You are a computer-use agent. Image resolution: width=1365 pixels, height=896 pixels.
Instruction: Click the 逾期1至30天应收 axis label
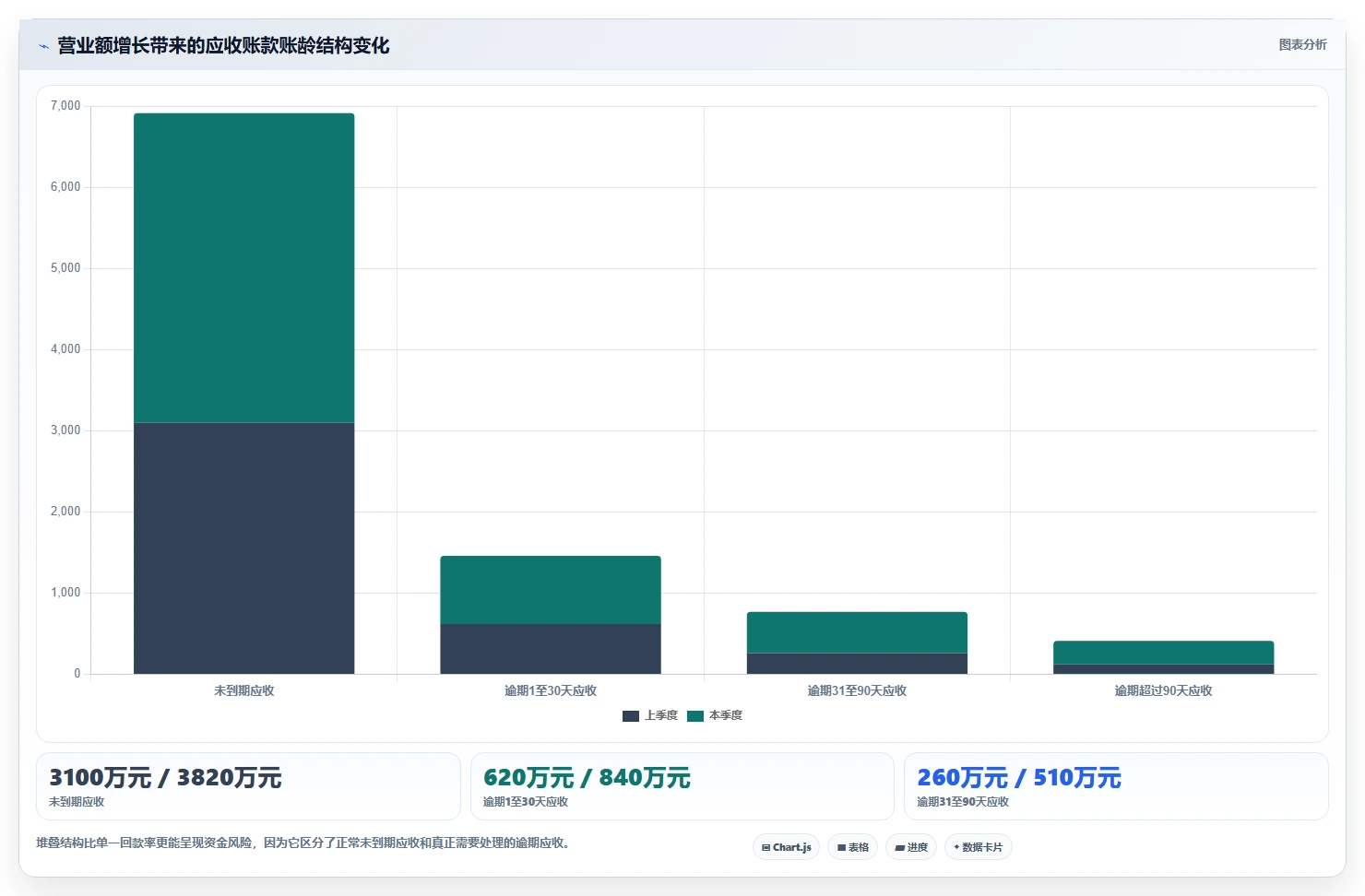coord(551,690)
